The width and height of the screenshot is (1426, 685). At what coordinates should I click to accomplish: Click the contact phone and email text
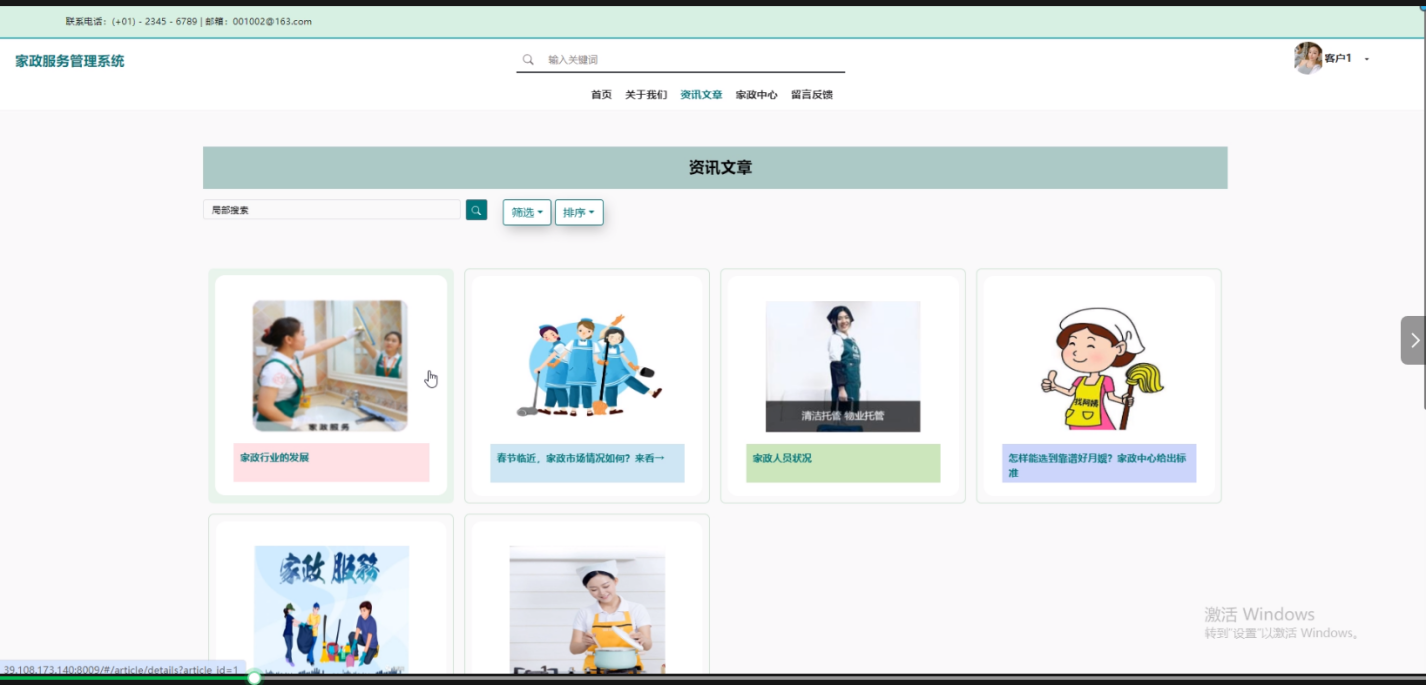189,21
